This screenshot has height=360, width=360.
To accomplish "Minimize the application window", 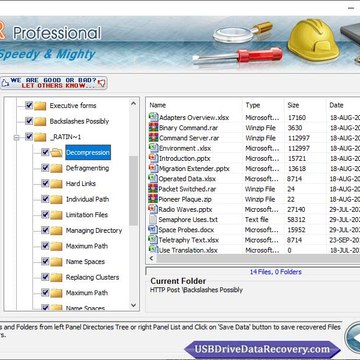I will pos(351,7).
